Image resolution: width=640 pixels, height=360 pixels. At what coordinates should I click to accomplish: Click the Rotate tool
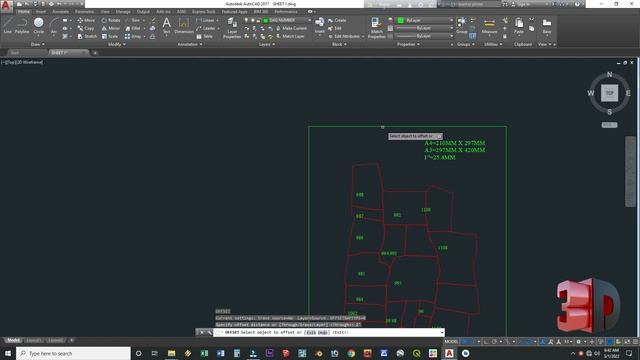111,20
